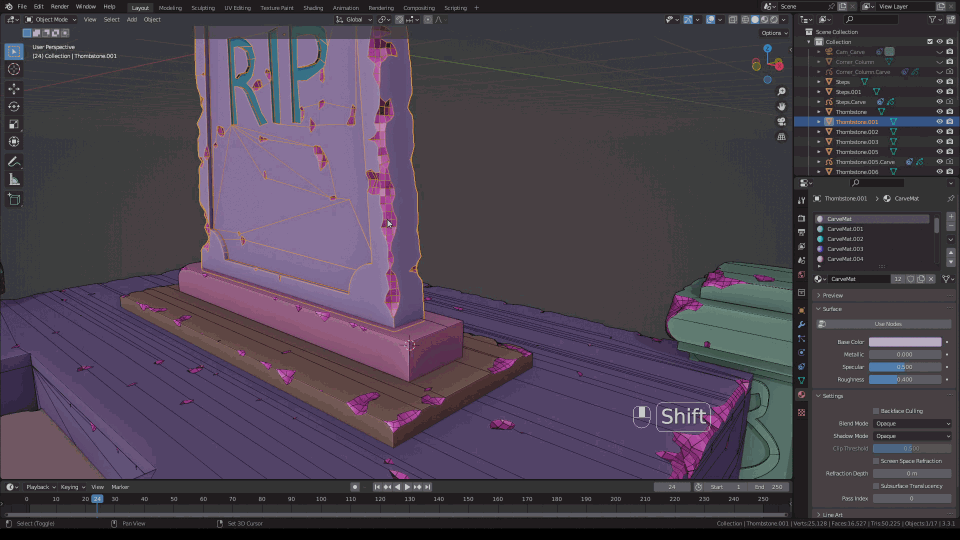The height and width of the screenshot is (540, 960).
Task: Open the Blend Mode dropdown
Action: click(912, 424)
